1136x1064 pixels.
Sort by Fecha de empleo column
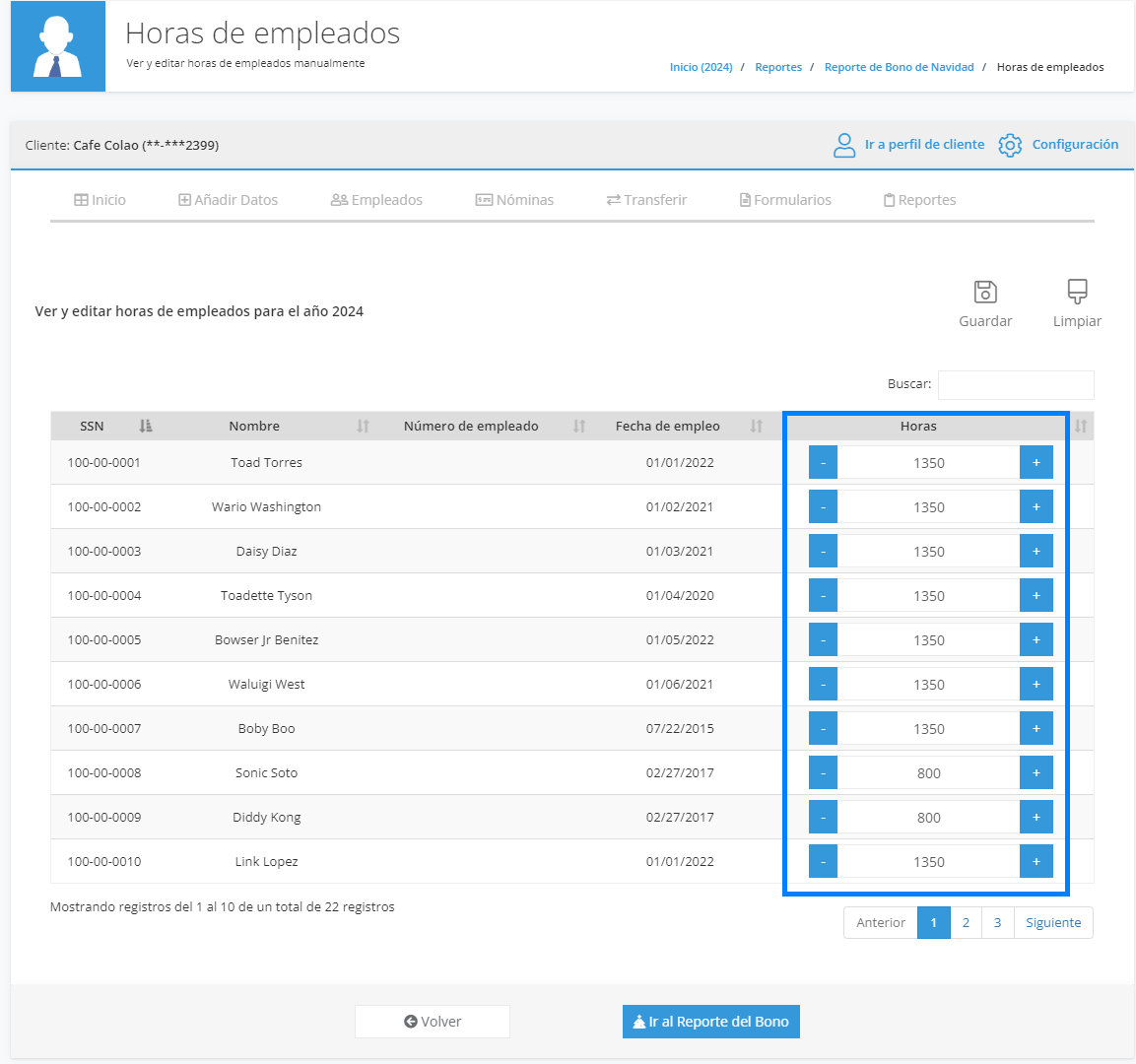click(x=757, y=426)
